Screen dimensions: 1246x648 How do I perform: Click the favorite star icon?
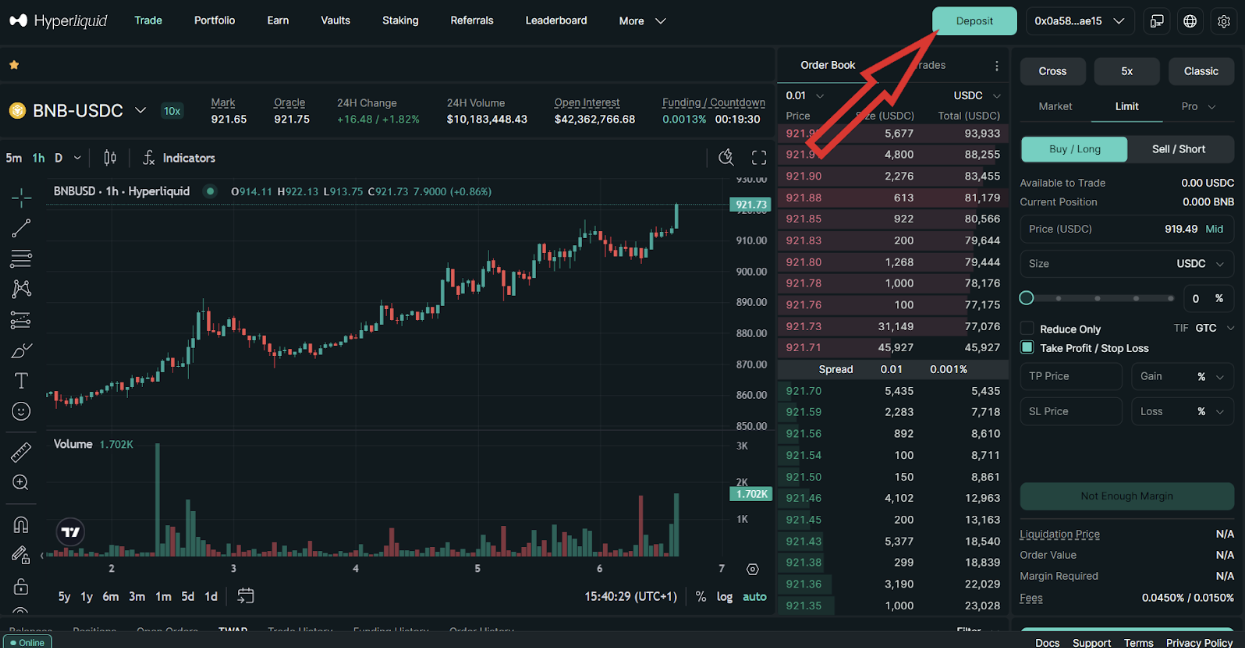14,65
